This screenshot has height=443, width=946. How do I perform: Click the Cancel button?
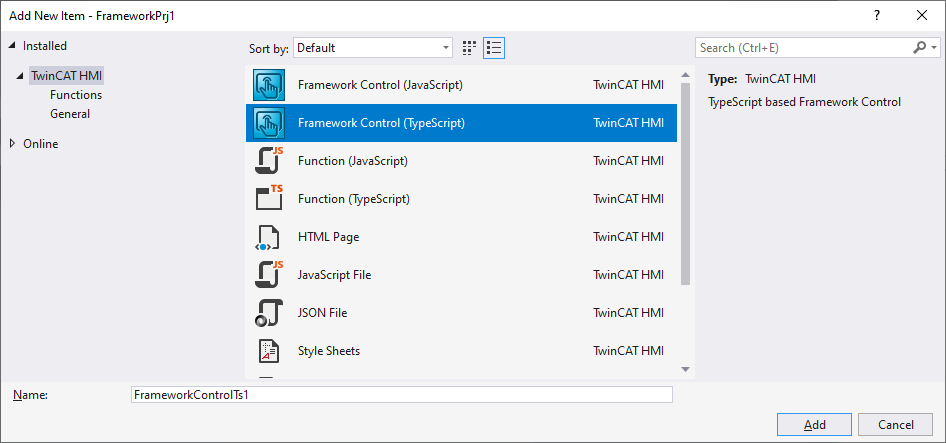896,425
